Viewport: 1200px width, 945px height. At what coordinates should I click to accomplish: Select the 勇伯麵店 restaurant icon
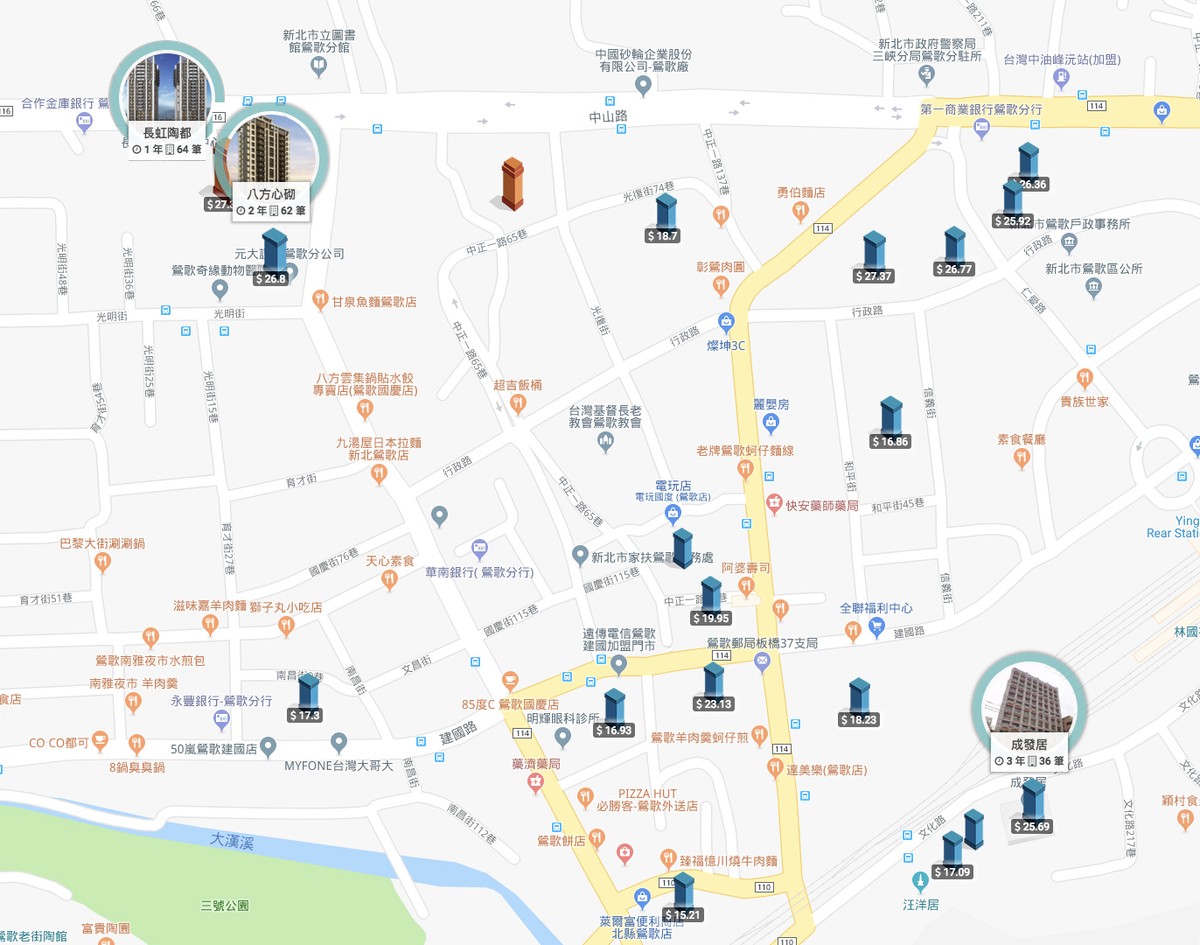coord(799,211)
